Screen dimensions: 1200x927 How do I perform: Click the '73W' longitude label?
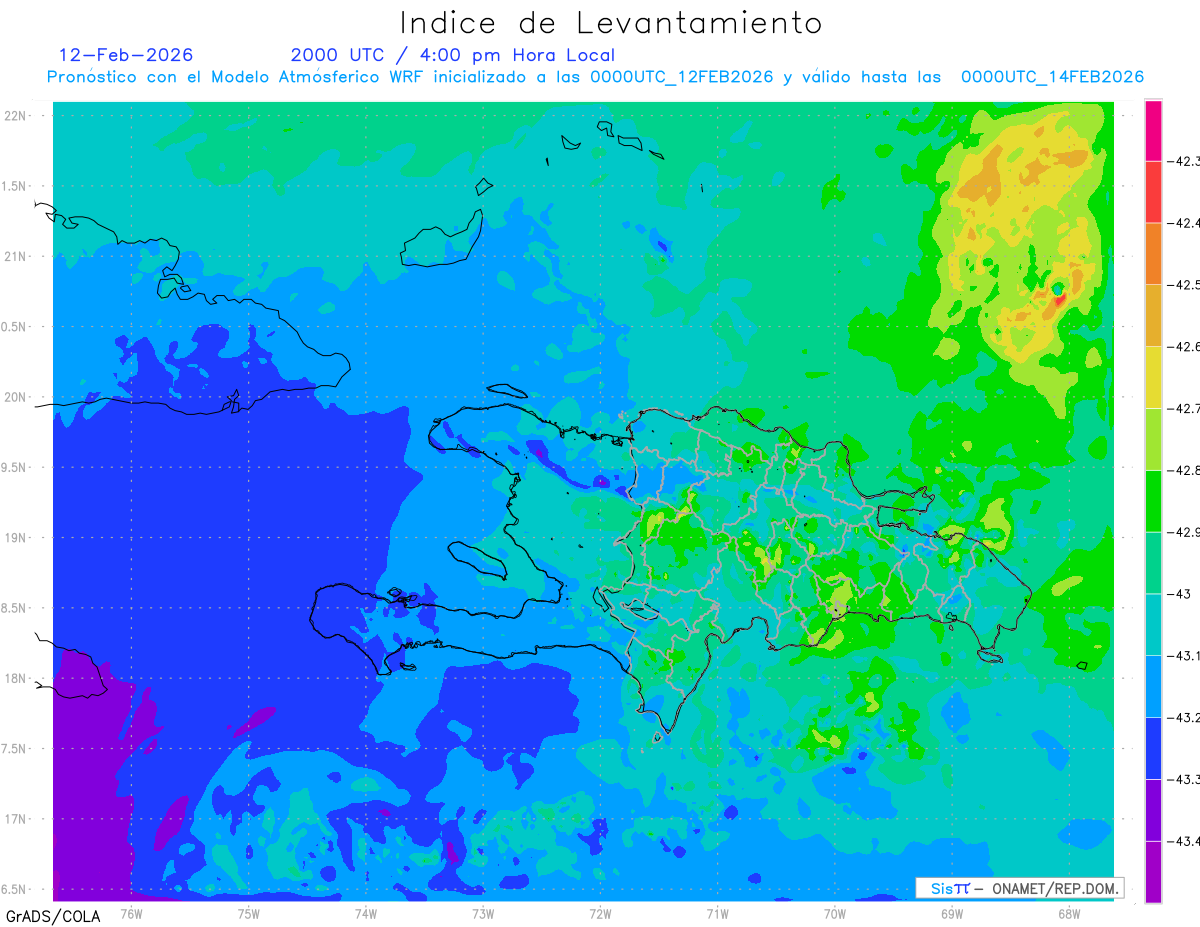pos(483,913)
